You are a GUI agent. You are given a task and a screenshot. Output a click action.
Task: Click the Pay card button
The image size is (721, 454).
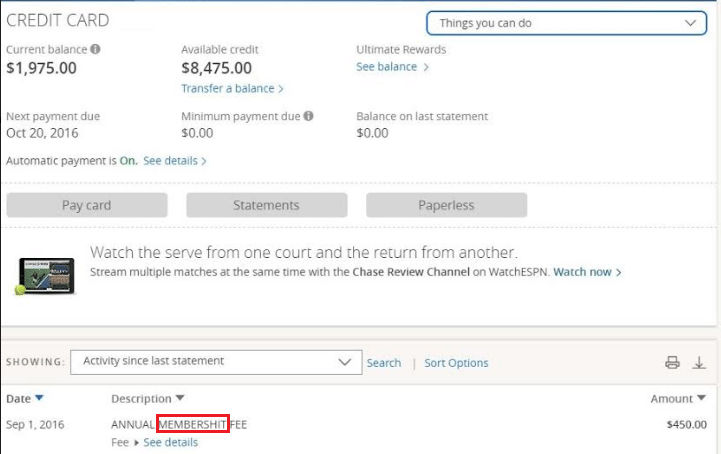pos(87,205)
